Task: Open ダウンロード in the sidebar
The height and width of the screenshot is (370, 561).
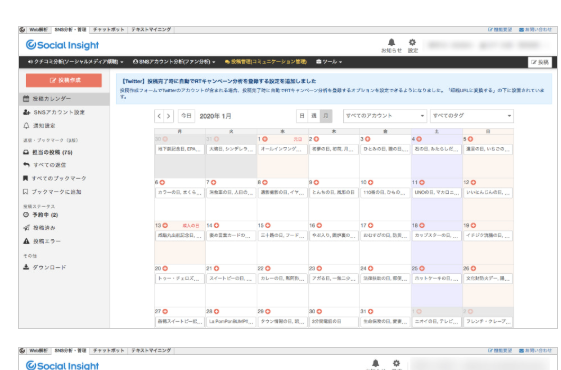Action: [x=44, y=267]
